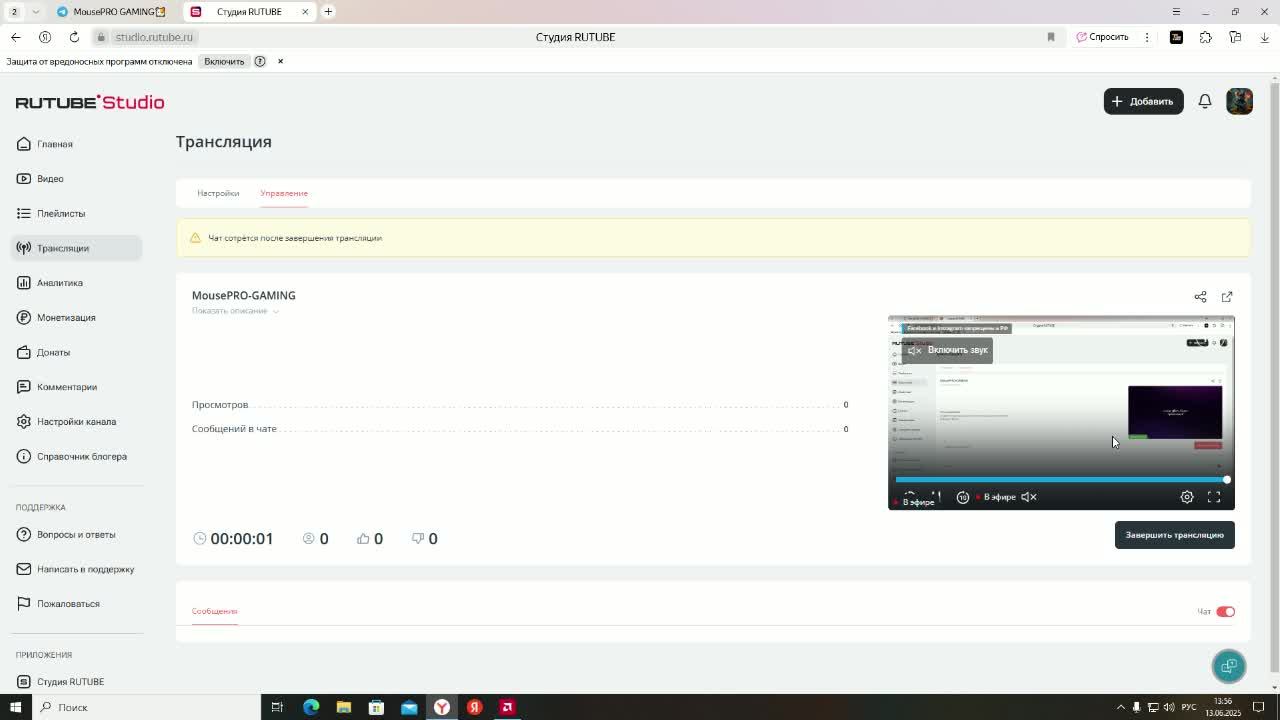The width and height of the screenshot is (1280, 720).
Task: Open Вопросы и ответы support page
Action: tap(76, 534)
